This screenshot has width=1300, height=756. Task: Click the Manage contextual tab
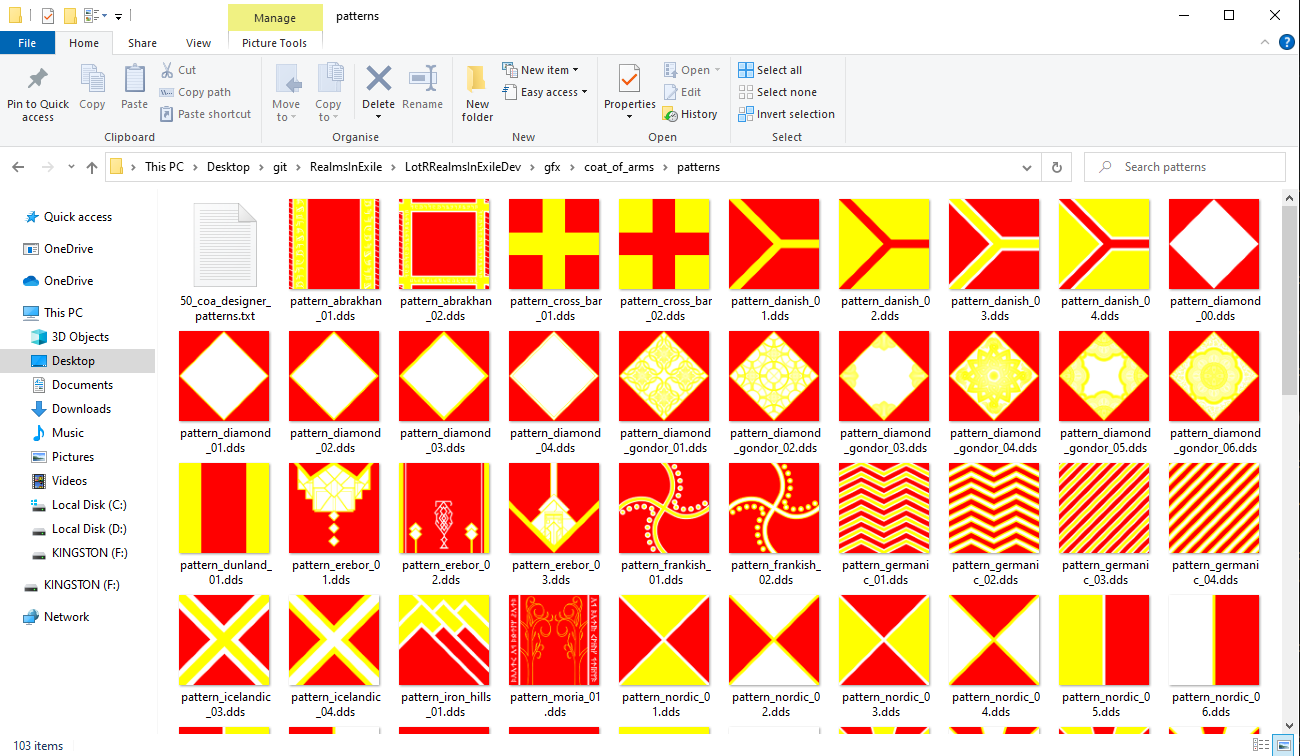click(275, 17)
